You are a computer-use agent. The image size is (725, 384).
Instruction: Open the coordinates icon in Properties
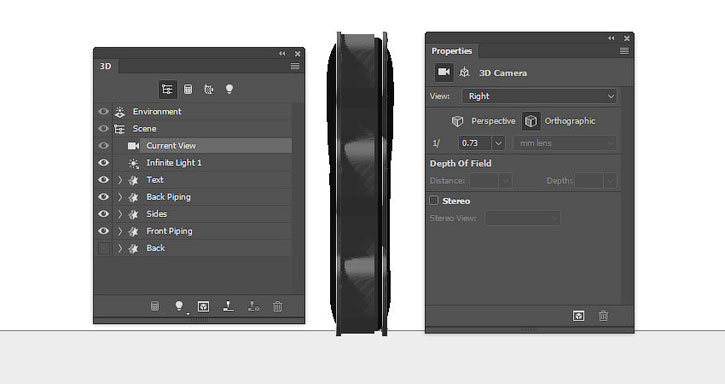pos(464,72)
